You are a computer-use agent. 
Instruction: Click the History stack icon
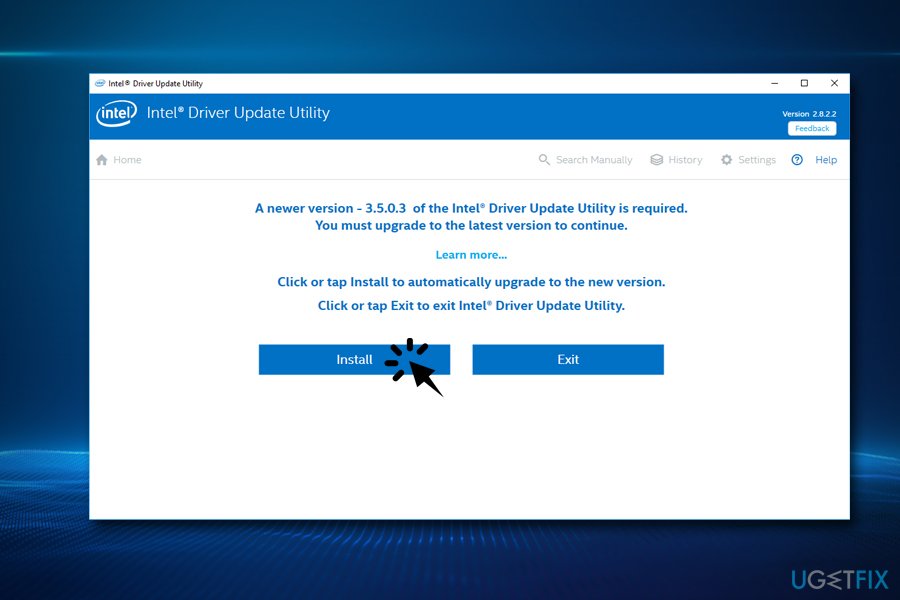(657, 160)
